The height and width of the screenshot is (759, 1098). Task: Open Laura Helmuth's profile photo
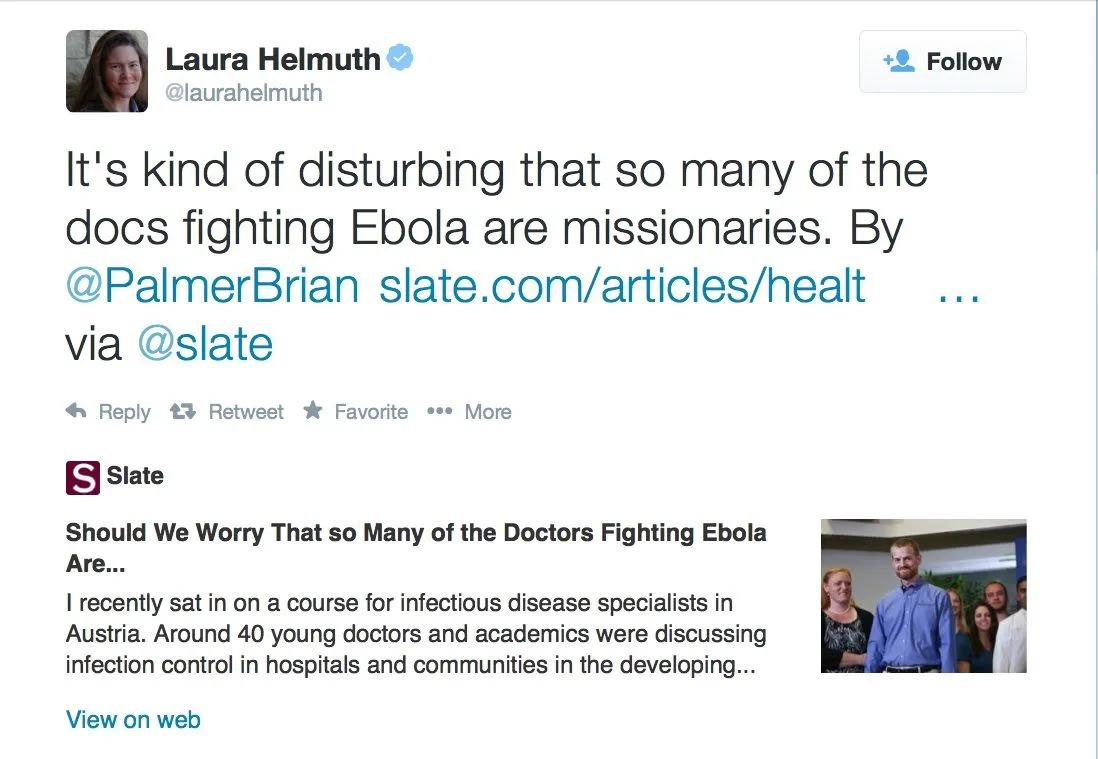[107, 71]
